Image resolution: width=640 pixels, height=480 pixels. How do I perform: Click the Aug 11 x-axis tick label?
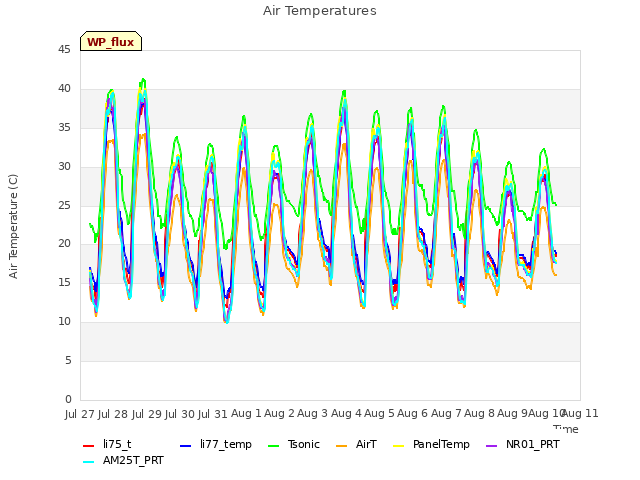581,413
